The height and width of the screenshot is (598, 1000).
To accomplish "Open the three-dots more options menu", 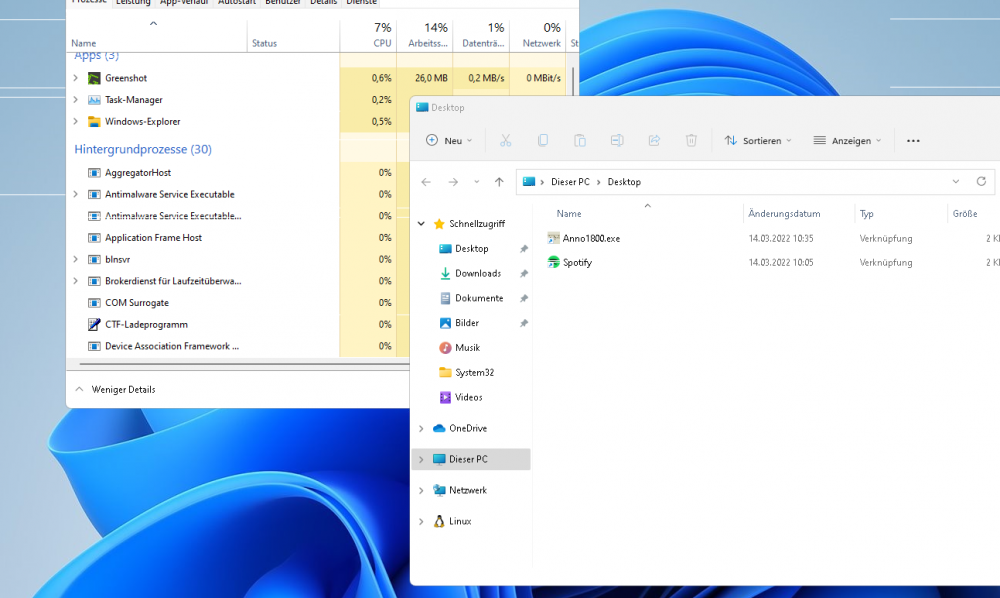I will [x=913, y=141].
